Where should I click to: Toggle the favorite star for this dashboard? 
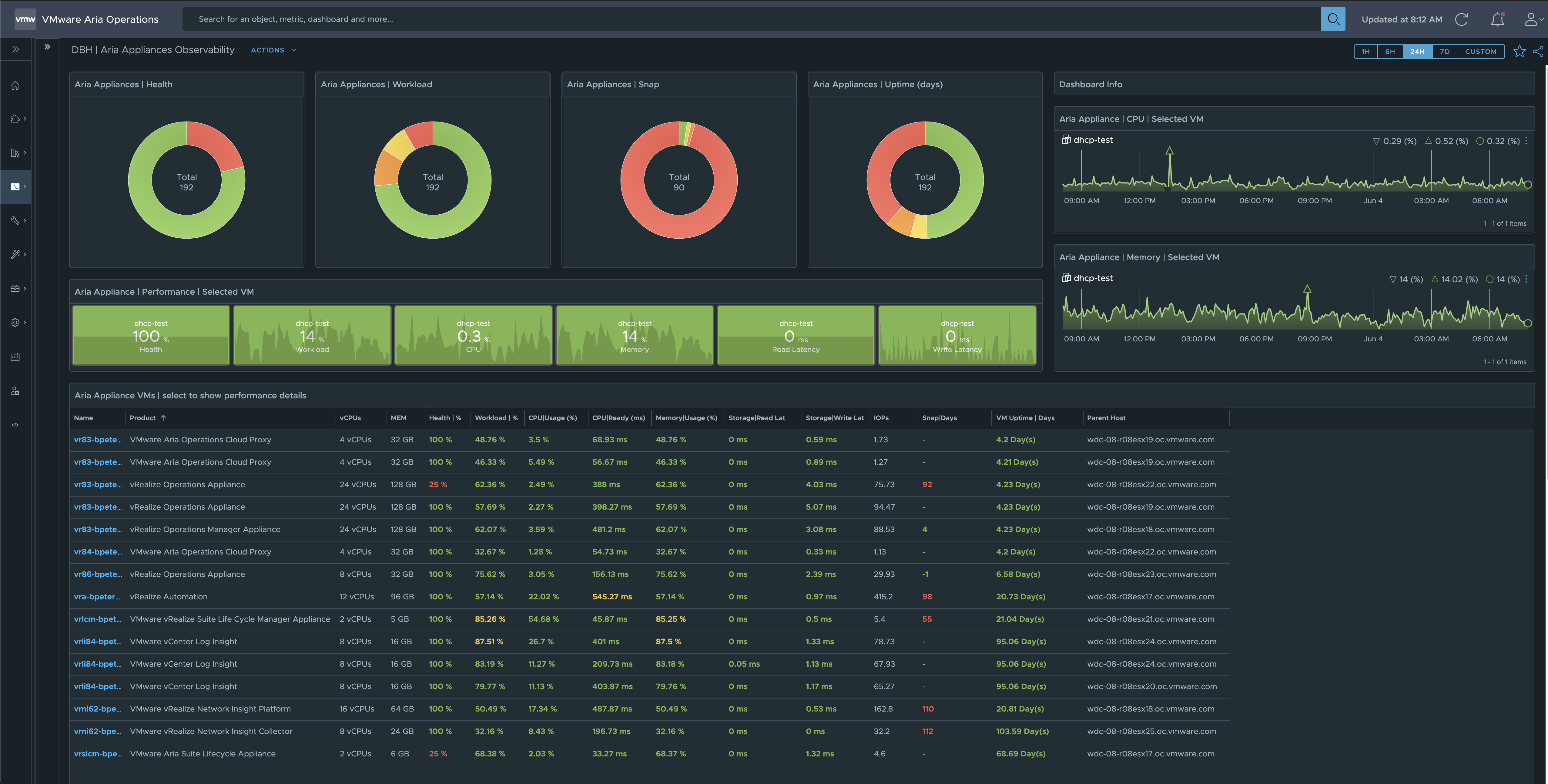pos(1519,51)
